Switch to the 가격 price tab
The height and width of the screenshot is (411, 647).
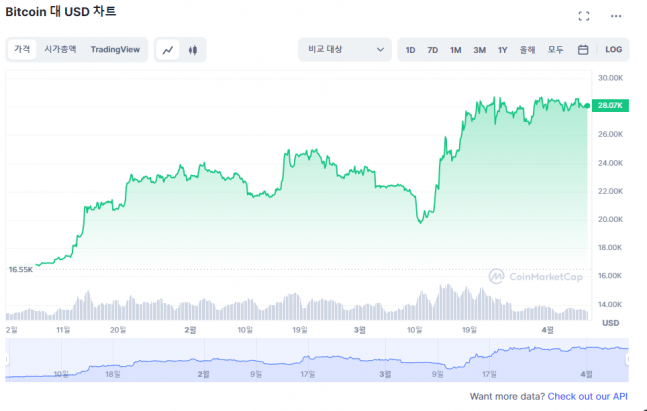[22, 49]
